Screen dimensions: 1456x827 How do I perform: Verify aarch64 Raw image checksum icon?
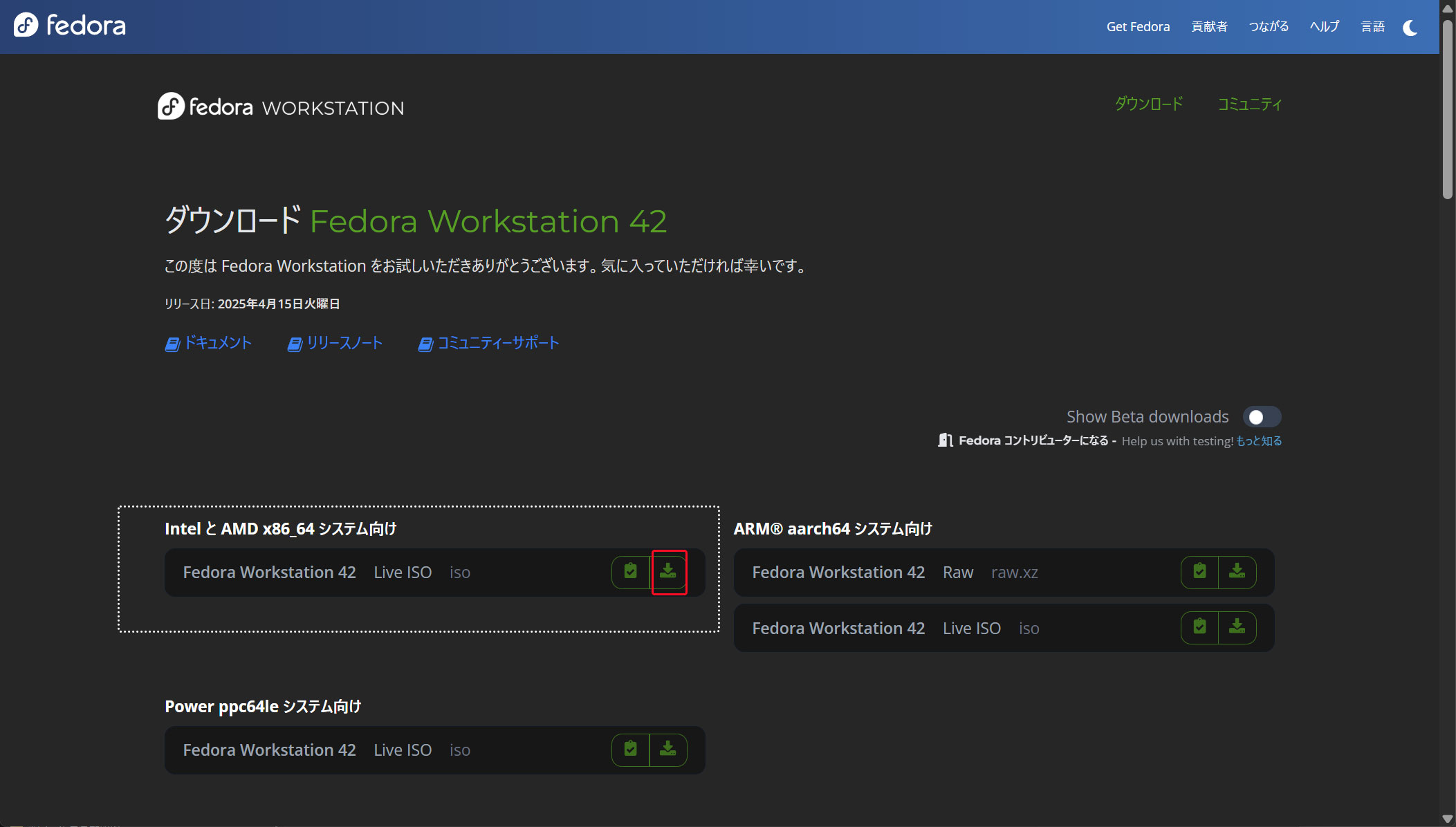tap(1199, 572)
